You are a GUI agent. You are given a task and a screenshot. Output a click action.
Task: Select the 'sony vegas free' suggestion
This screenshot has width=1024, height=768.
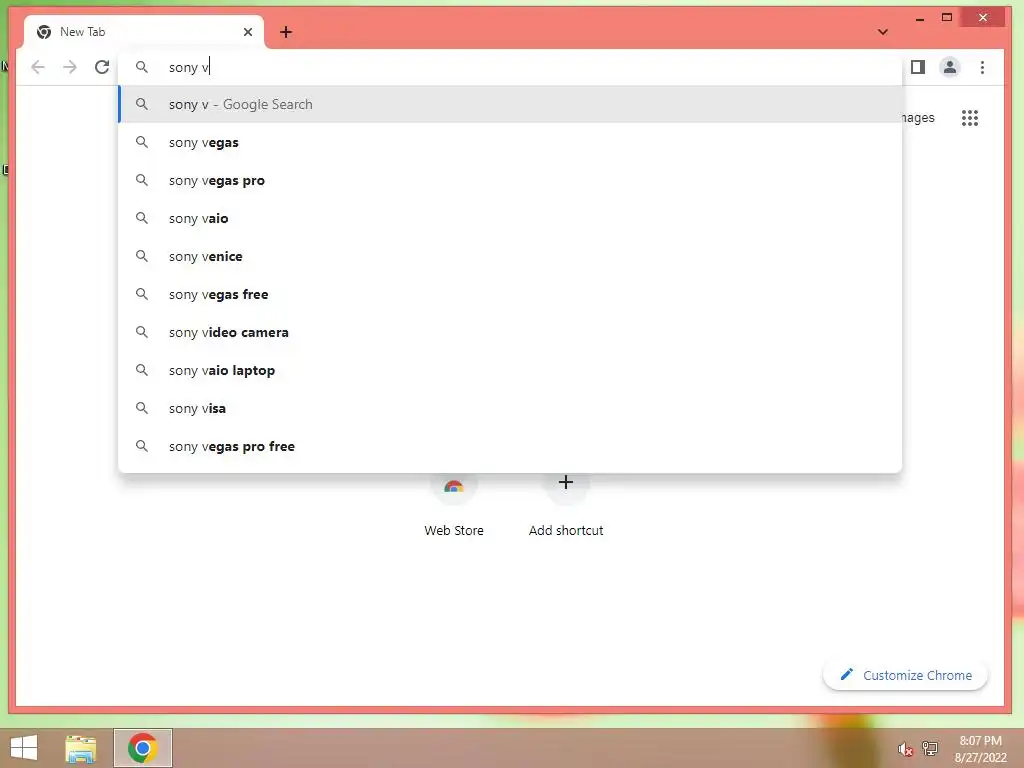[510, 294]
